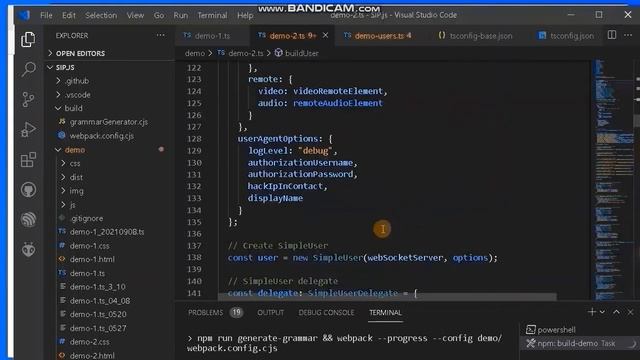The image size is (640, 360).
Task: Open webpack.config.cjs file
Action: [x=102, y=136]
